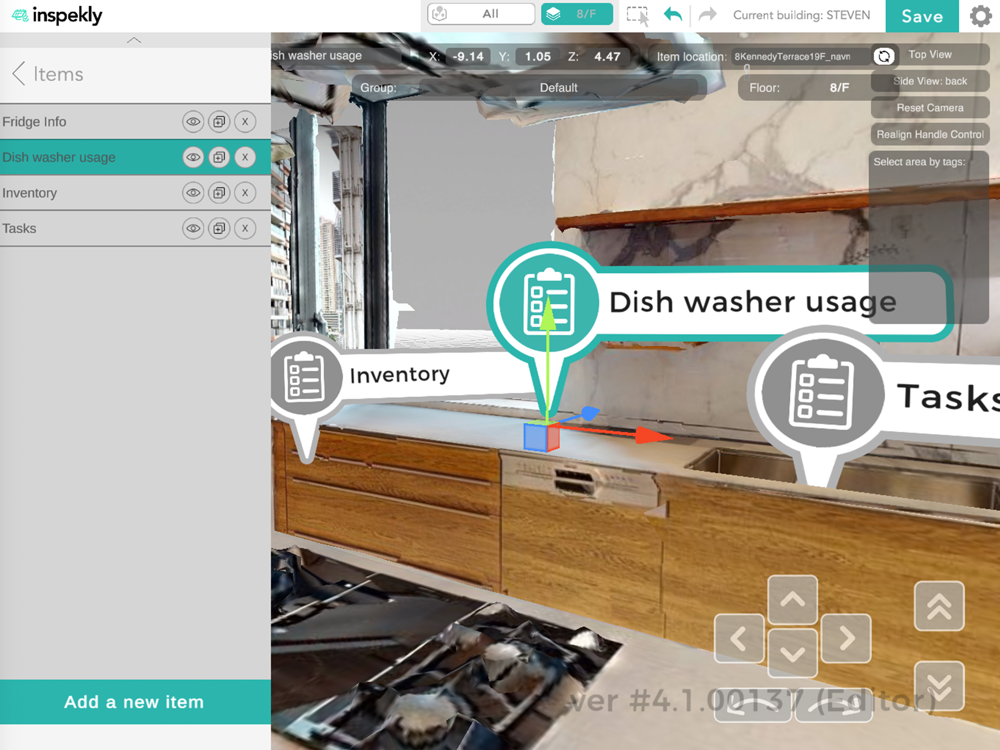Click the Inventory marker clipboard icon
The width and height of the screenshot is (1000, 750).
(x=304, y=377)
